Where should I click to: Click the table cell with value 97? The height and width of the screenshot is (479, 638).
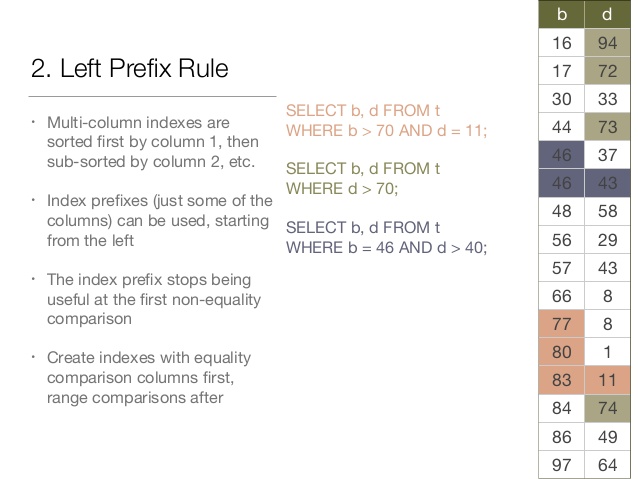[562, 464]
